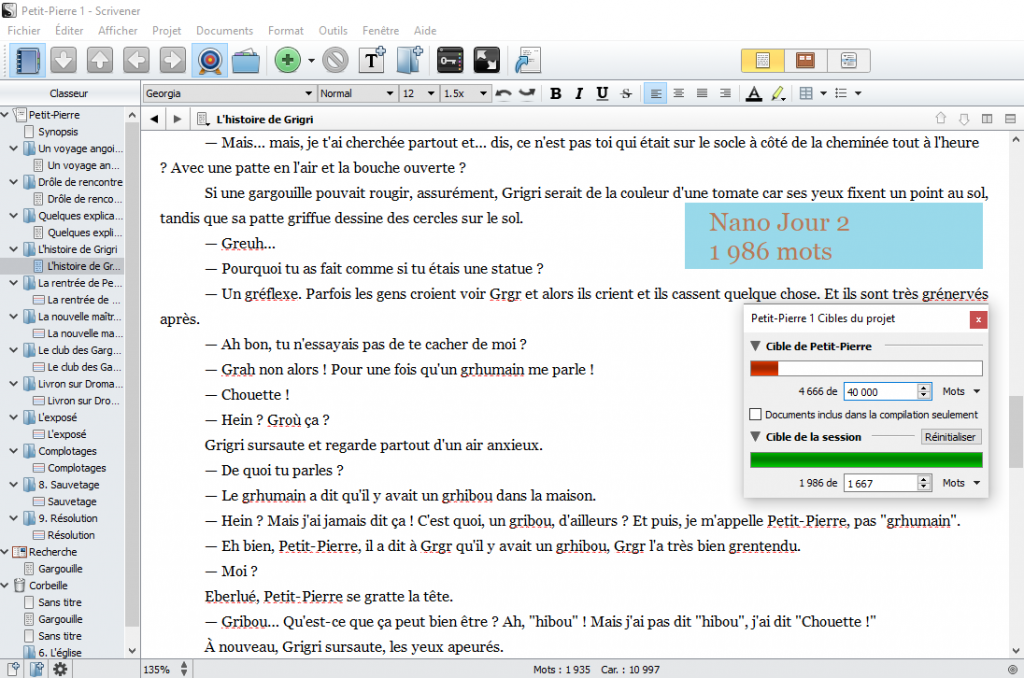The height and width of the screenshot is (678, 1024).
Task: Click the green add document icon
Action: (287, 61)
